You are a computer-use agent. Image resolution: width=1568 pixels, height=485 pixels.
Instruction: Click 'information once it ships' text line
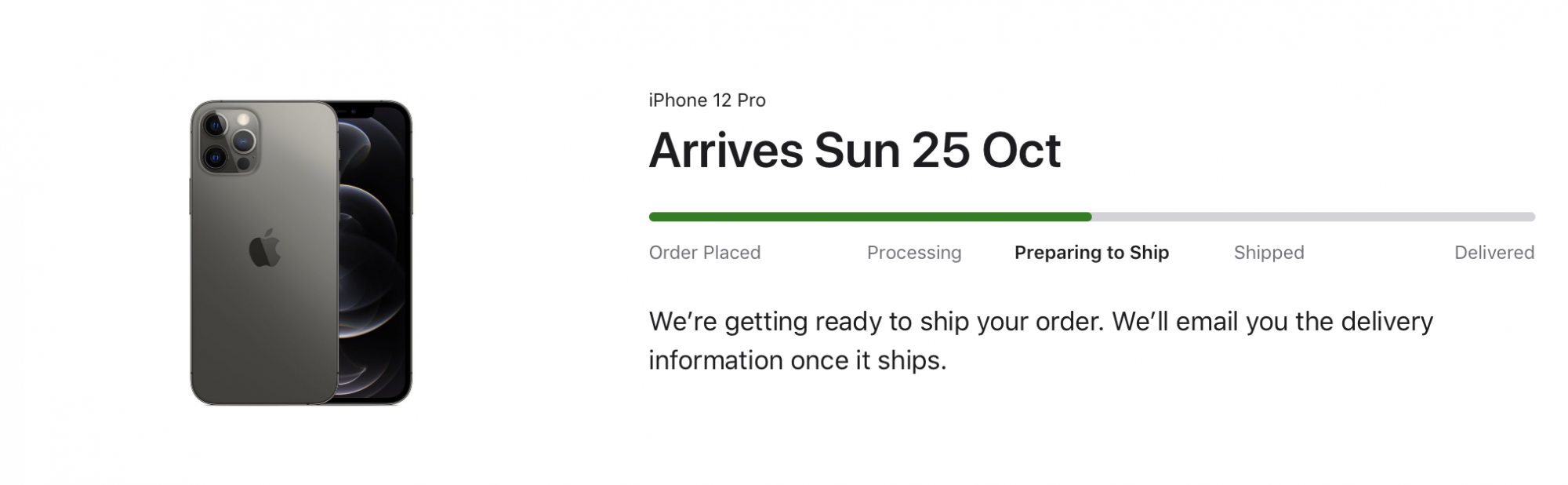(797, 360)
